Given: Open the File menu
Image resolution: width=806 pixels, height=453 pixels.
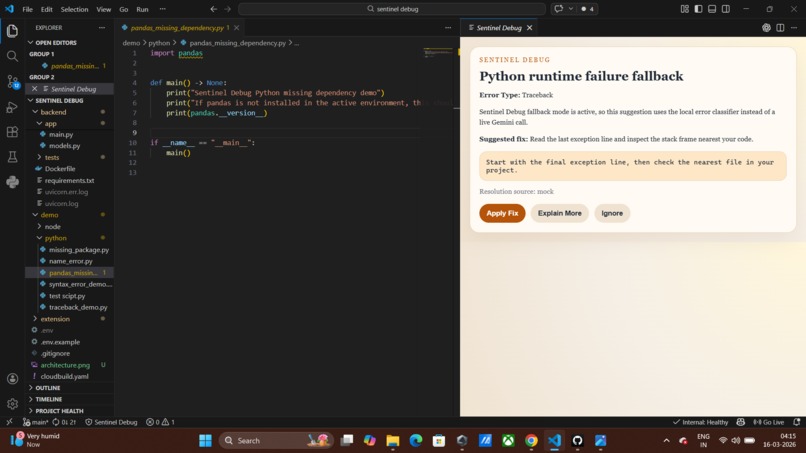Looking at the screenshot, I should pyautogui.click(x=28, y=9).
